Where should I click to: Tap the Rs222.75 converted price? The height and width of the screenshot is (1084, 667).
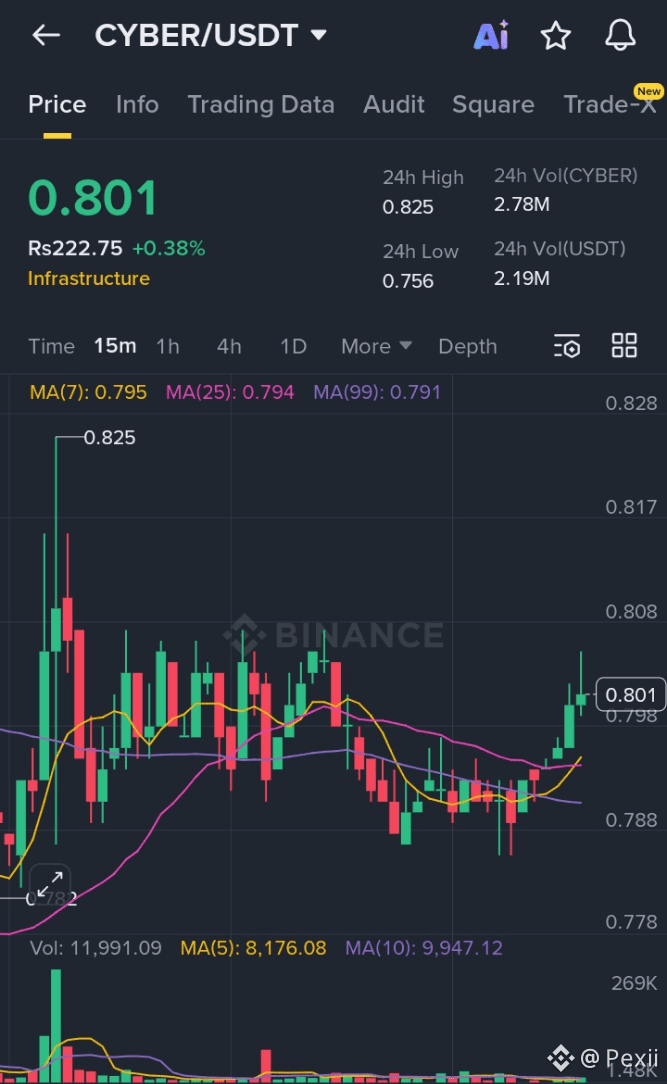(x=75, y=248)
